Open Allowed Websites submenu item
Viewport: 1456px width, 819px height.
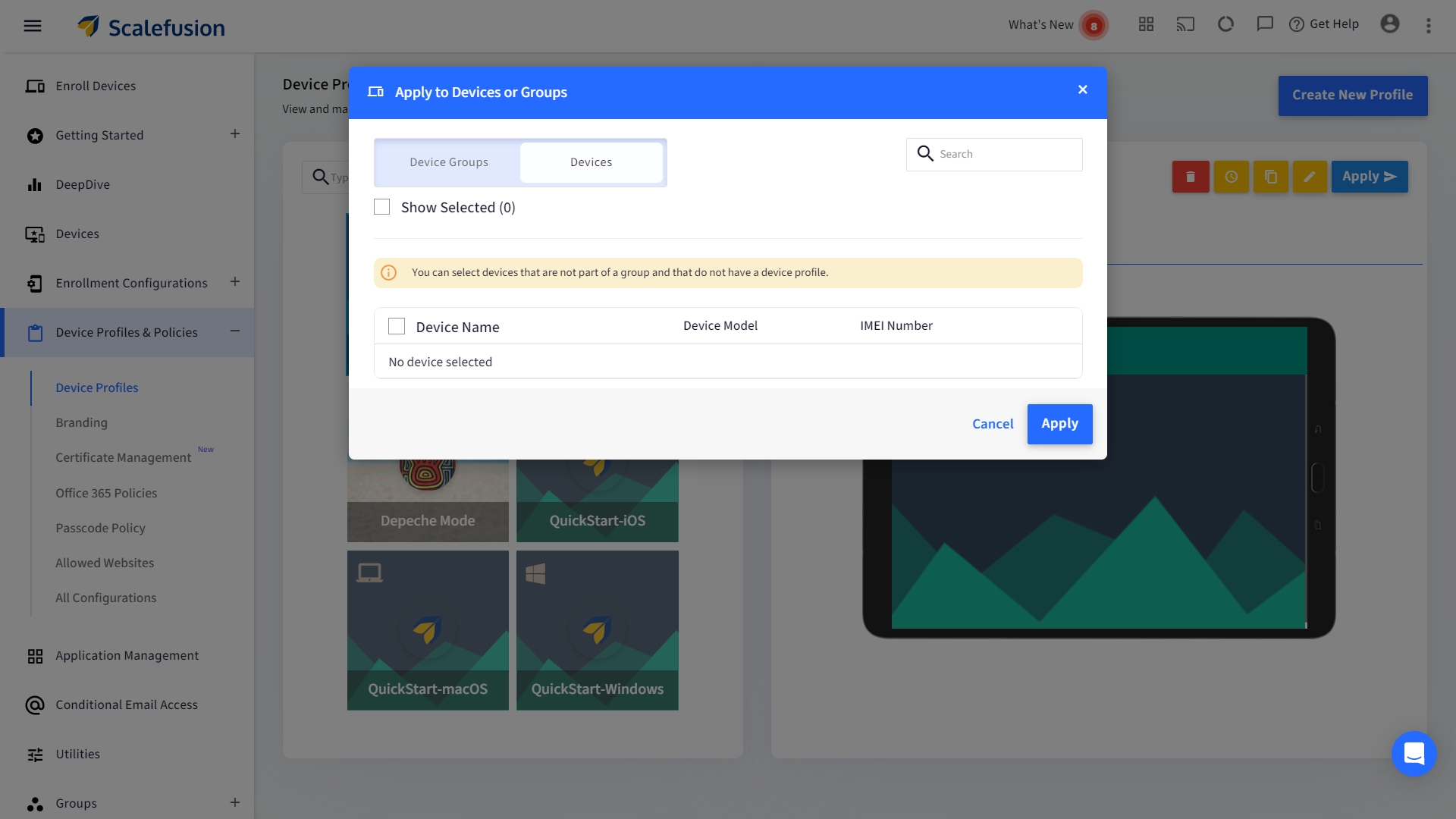pos(105,563)
